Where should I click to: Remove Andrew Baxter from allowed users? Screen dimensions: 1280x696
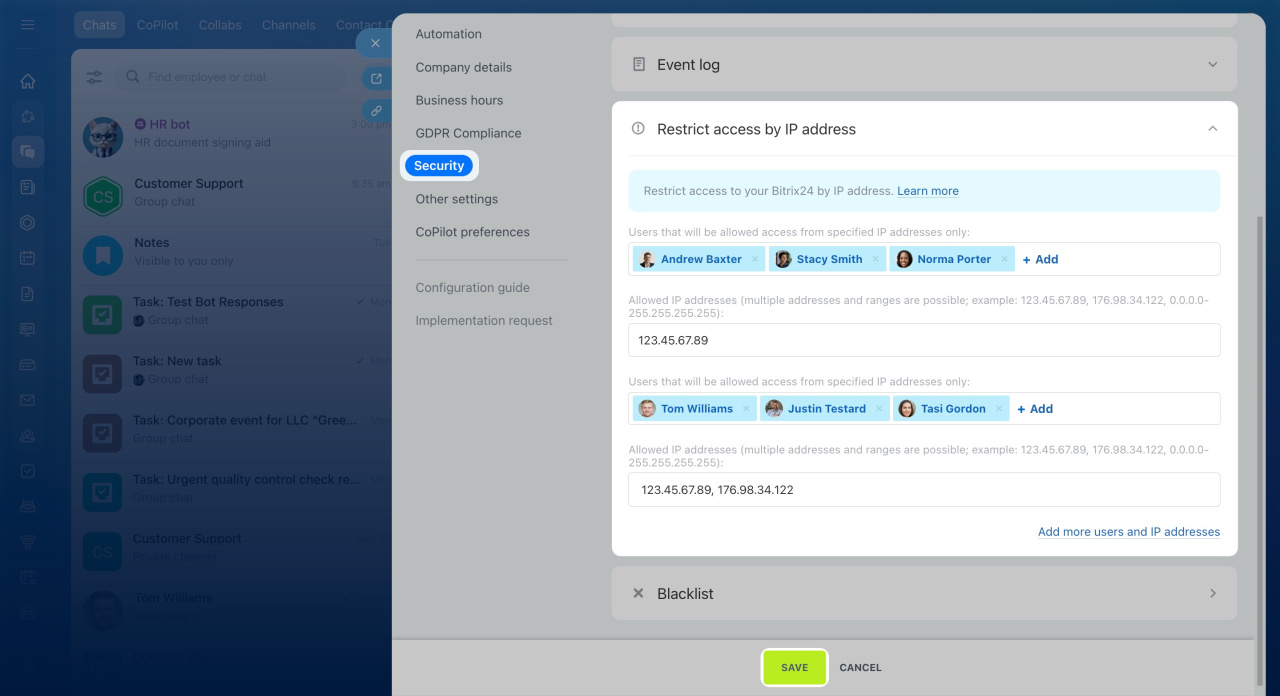pos(754,259)
